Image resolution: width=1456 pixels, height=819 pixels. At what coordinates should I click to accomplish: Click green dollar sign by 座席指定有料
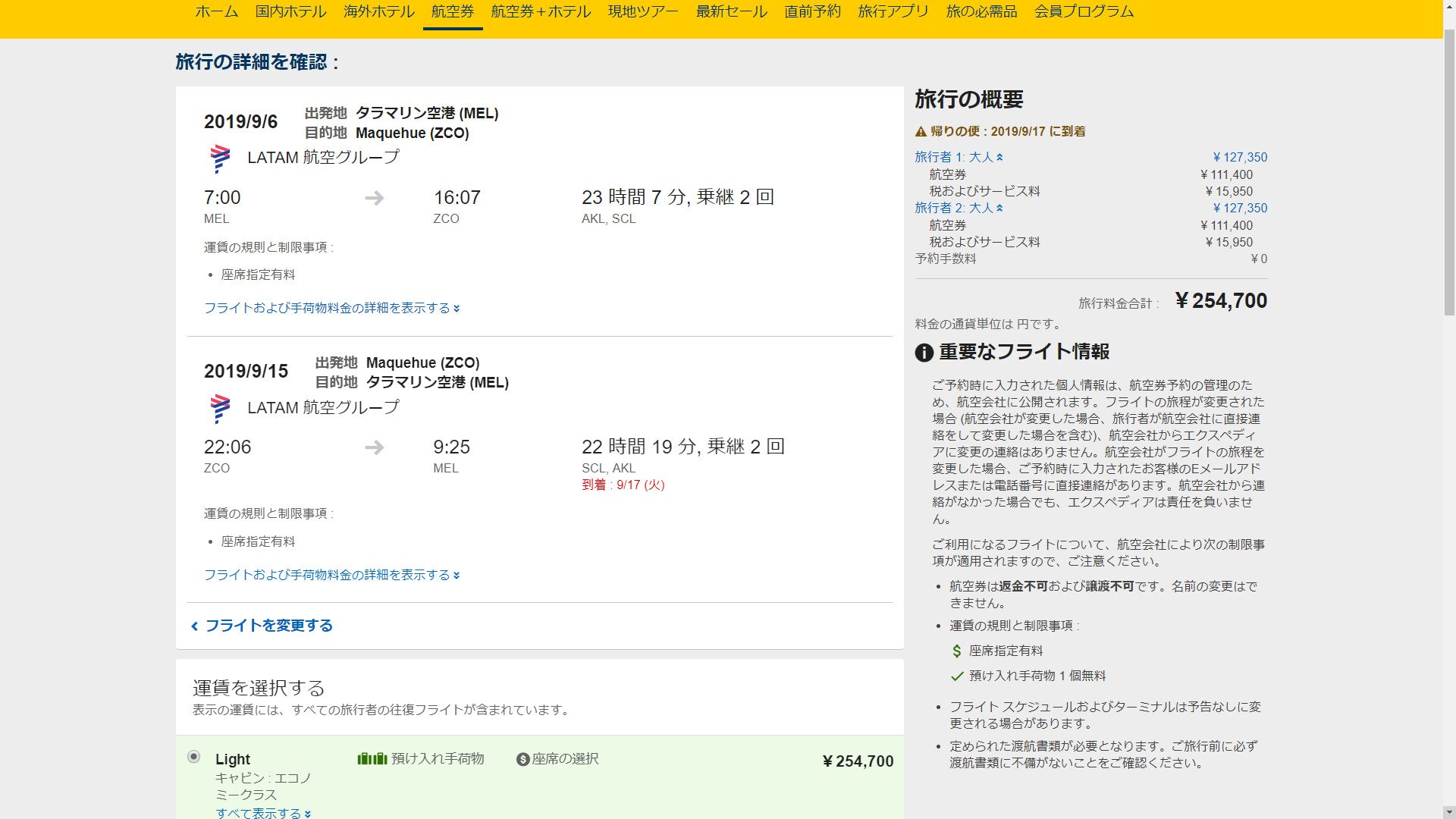tap(957, 651)
